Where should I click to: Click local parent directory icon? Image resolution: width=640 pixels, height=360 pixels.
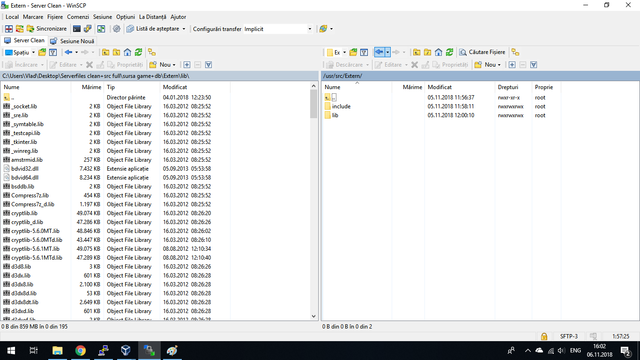pyautogui.click(x=106, y=53)
